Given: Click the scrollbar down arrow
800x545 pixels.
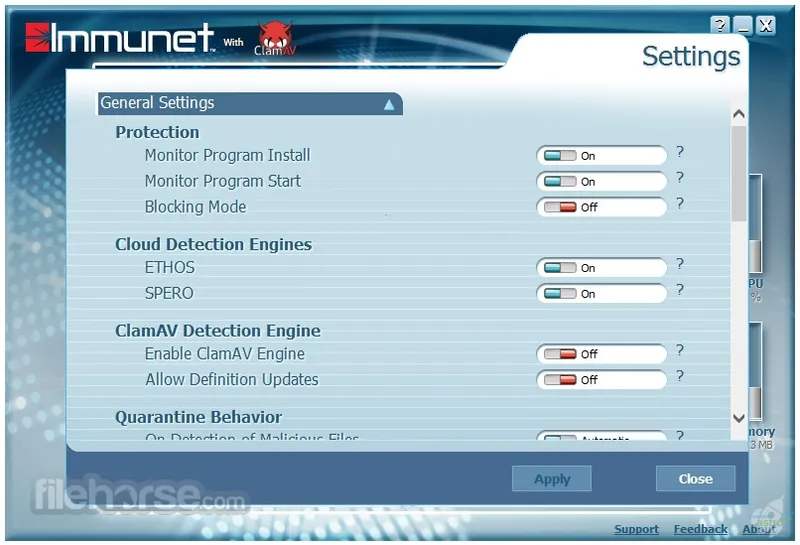Looking at the screenshot, I should click(x=739, y=418).
